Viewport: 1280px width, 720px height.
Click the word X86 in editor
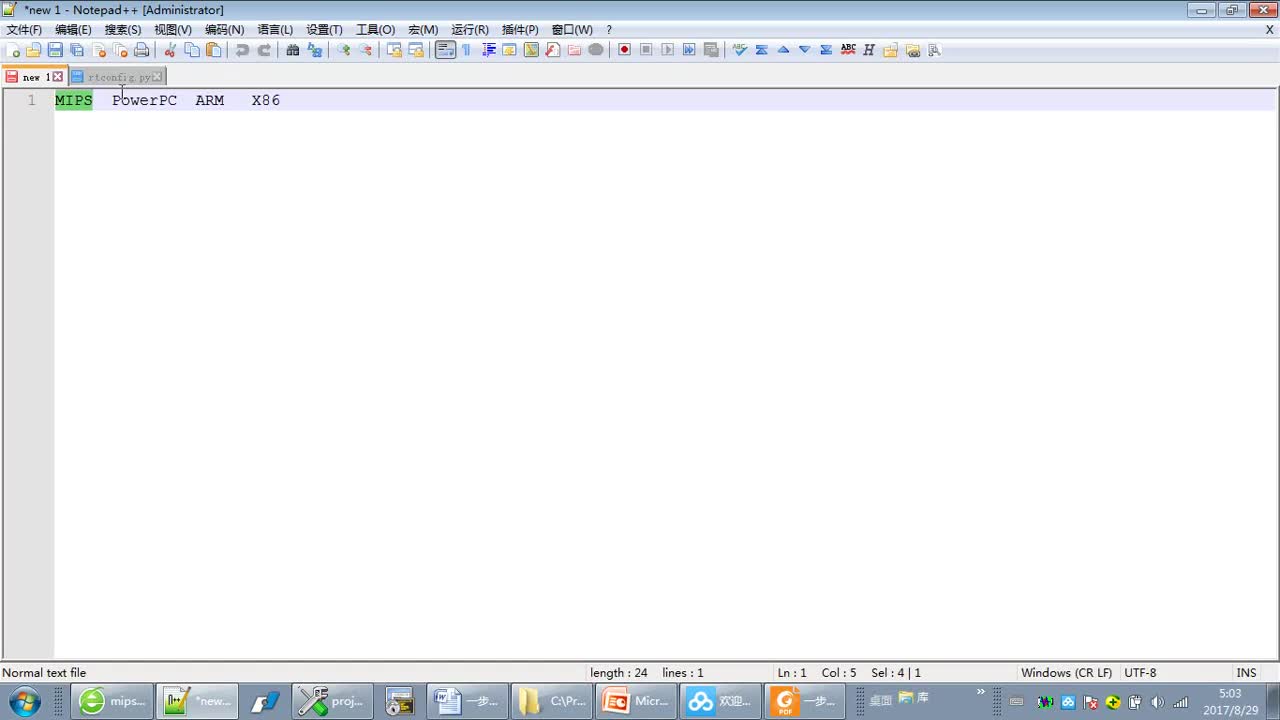point(266,100)
